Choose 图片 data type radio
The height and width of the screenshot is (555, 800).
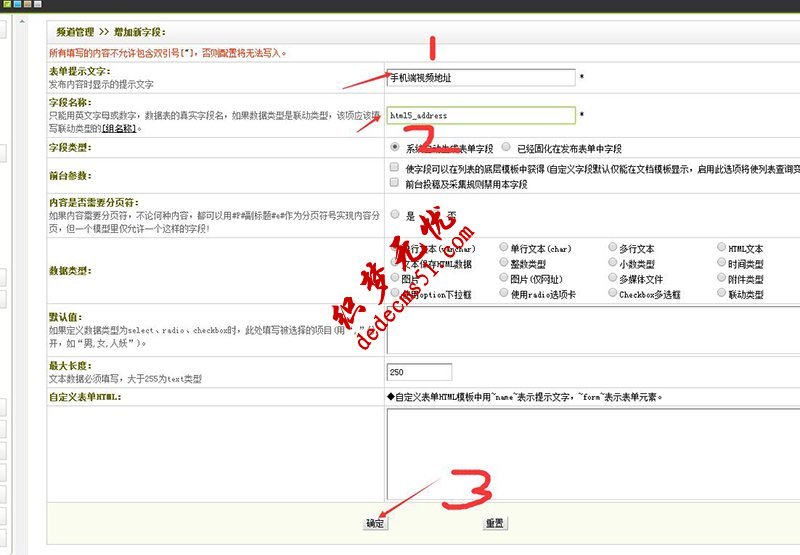(x=395, y=278)
